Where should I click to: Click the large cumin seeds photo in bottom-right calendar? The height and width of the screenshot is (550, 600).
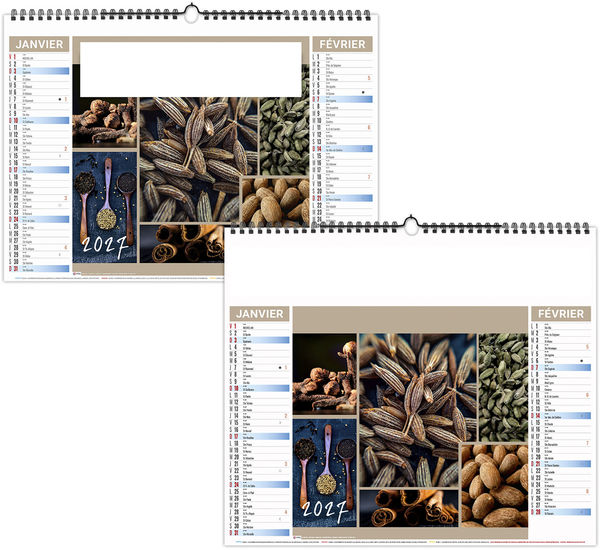[x=418, y=410]
